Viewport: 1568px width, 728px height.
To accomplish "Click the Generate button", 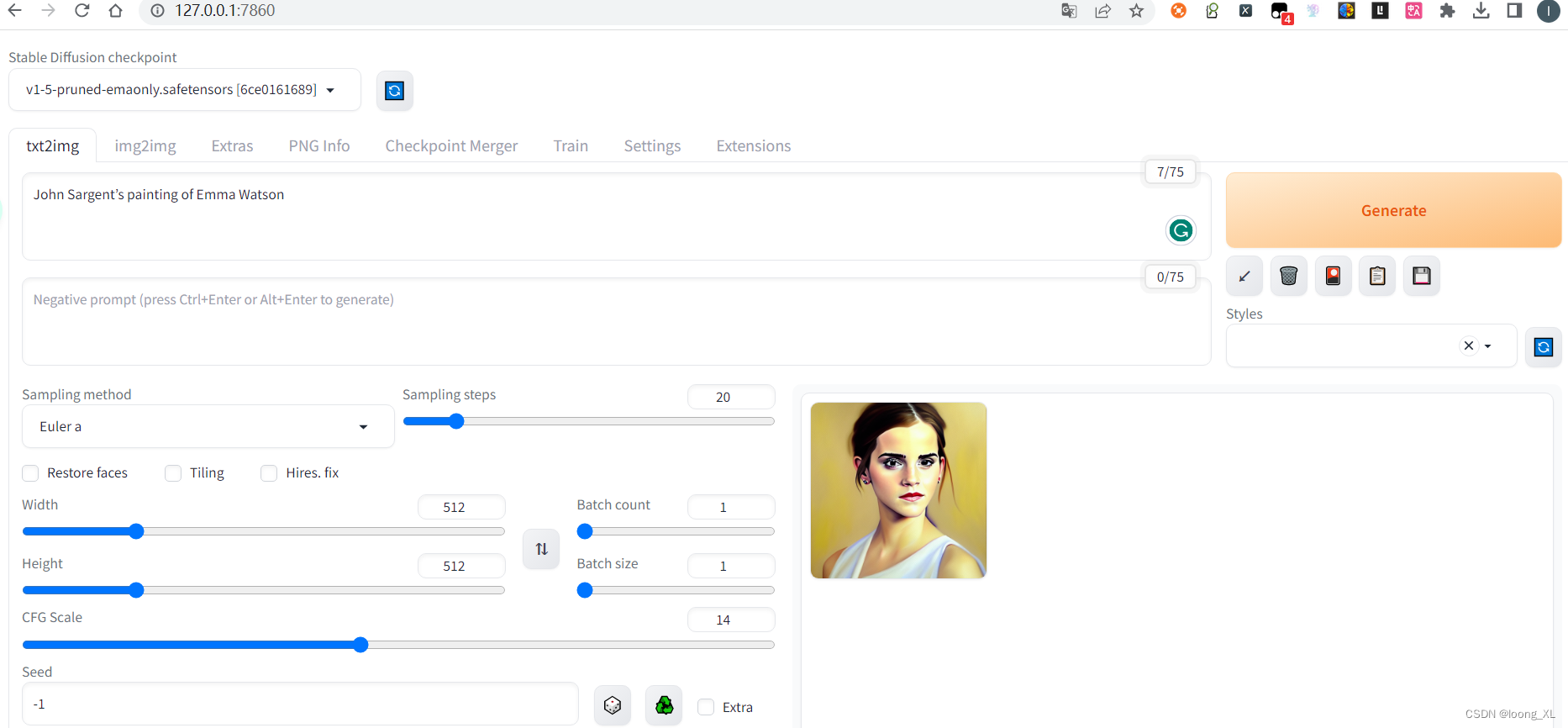I will (1393, 210).
